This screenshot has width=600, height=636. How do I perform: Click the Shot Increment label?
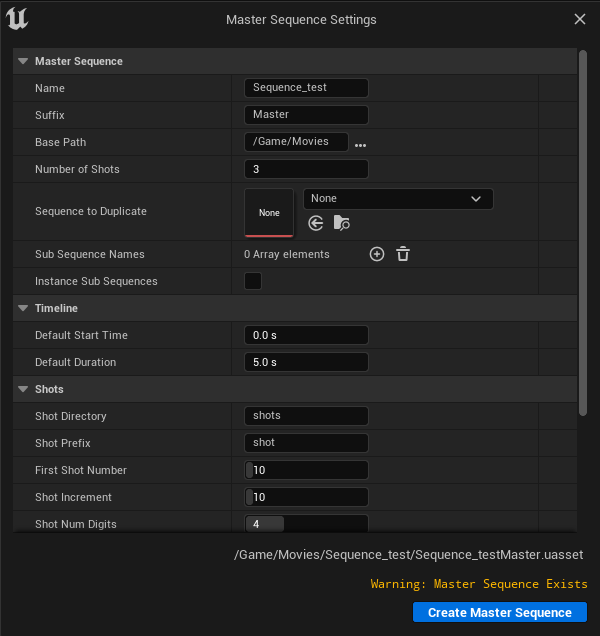[x=73, y=497]
